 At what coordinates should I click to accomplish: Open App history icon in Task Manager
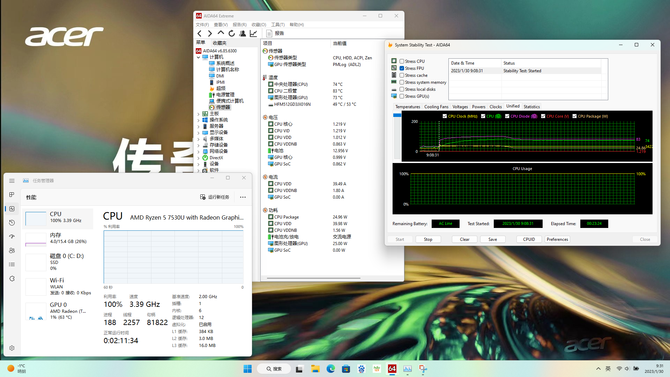point(12,223)
